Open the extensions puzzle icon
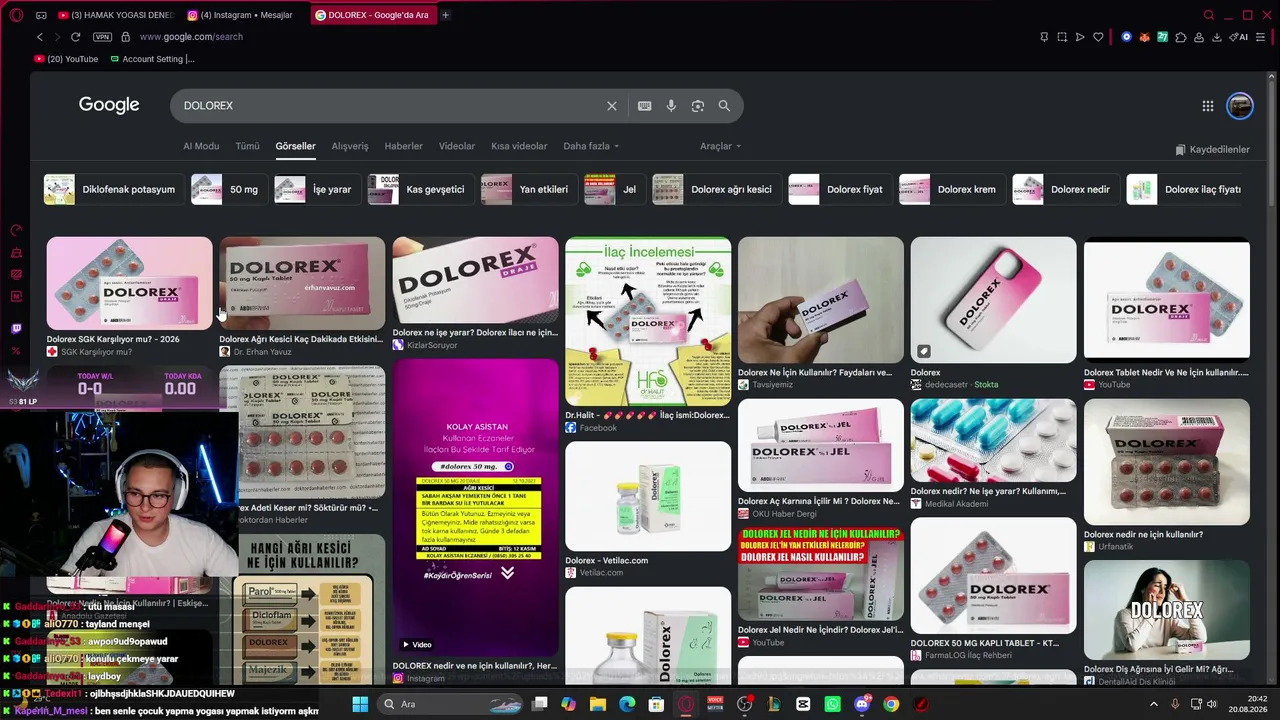This screenshot has width=1280, height=720. pyautogui.click(x=1181, y=37)
